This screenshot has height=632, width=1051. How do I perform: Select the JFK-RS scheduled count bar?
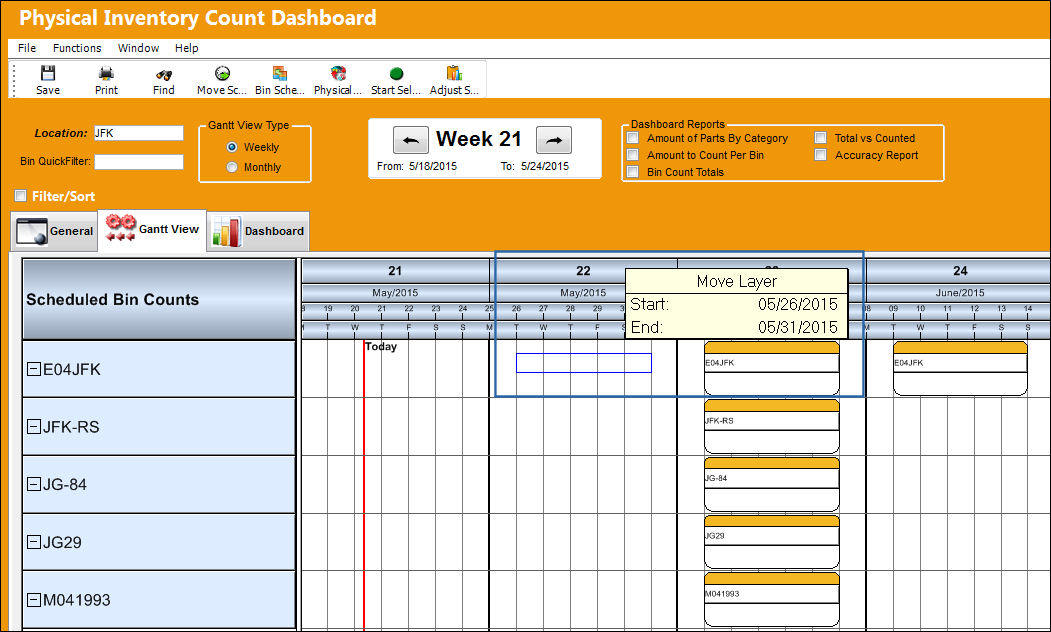tap(771, 426)
